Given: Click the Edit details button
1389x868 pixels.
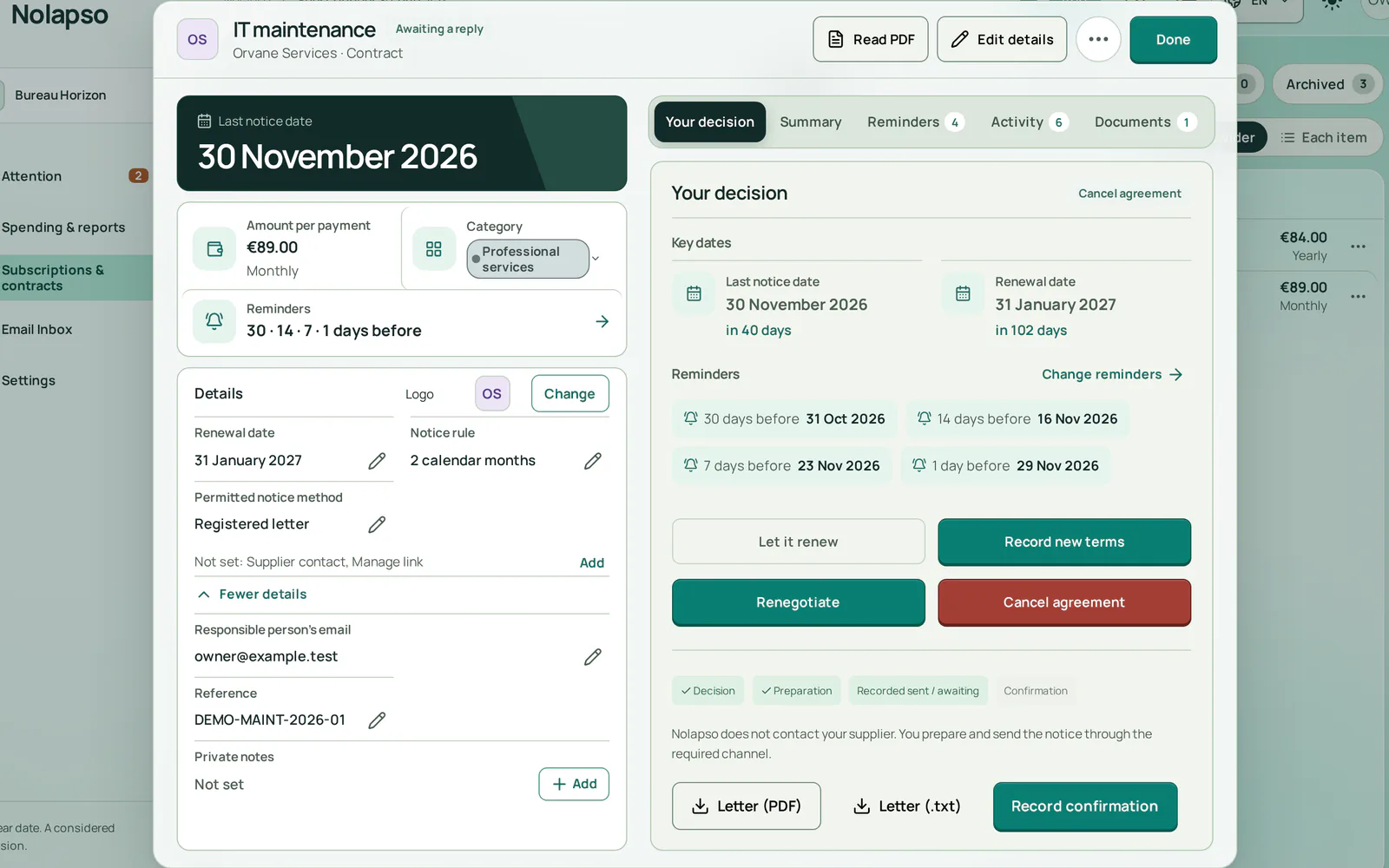Looking at the screenshot, I should pos(1002,39).
